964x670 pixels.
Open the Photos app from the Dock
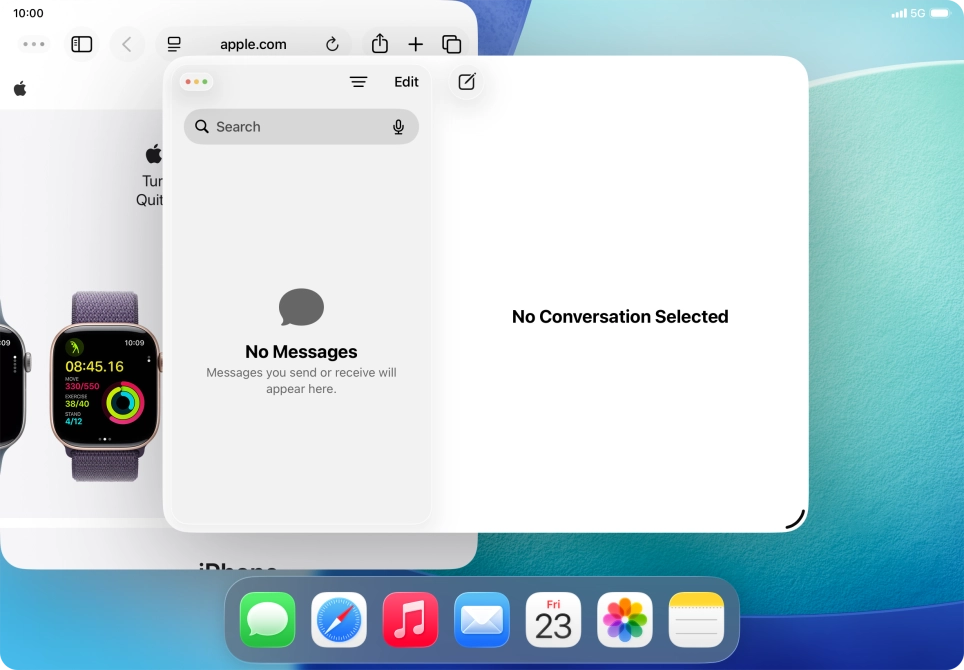click(x=624, y=619)
